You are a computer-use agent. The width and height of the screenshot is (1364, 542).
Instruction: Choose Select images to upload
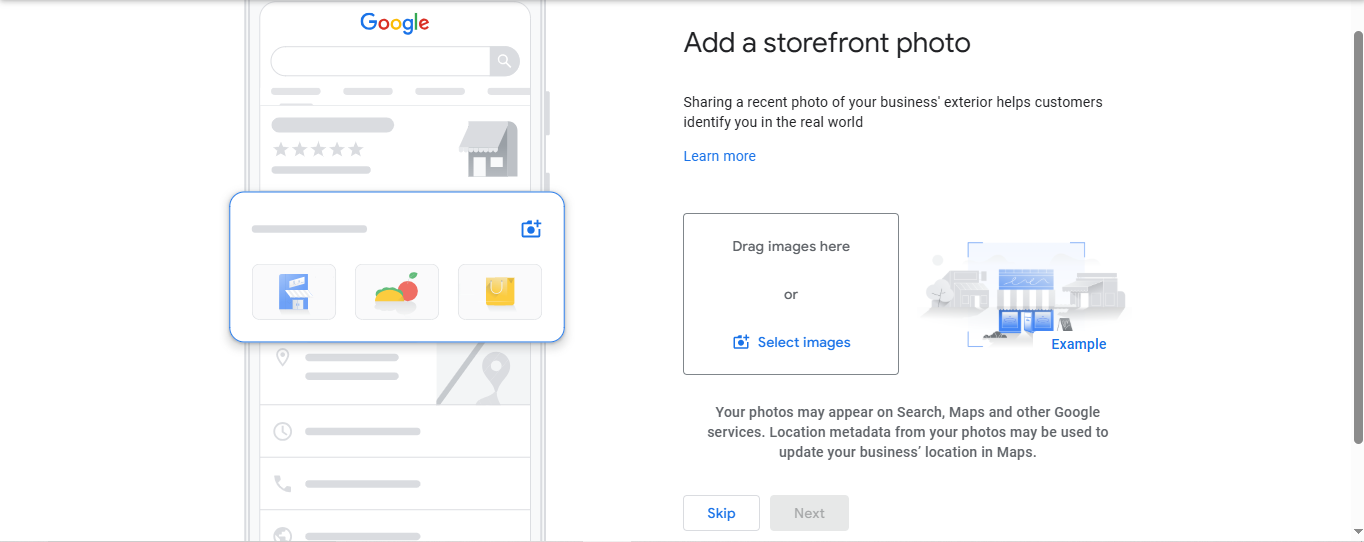click(x=803, y=342)
